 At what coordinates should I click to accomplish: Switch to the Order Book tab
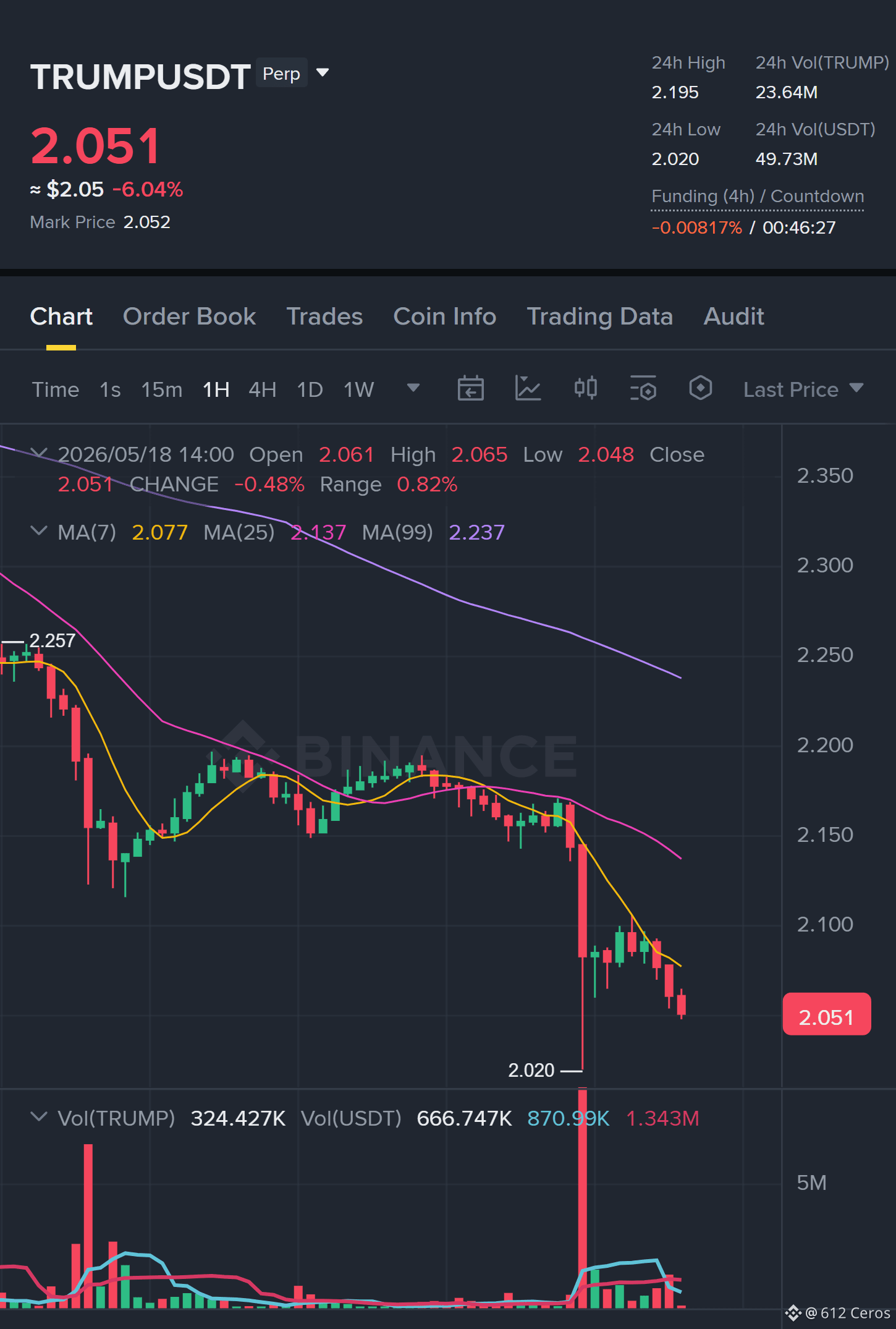(189, 316)
